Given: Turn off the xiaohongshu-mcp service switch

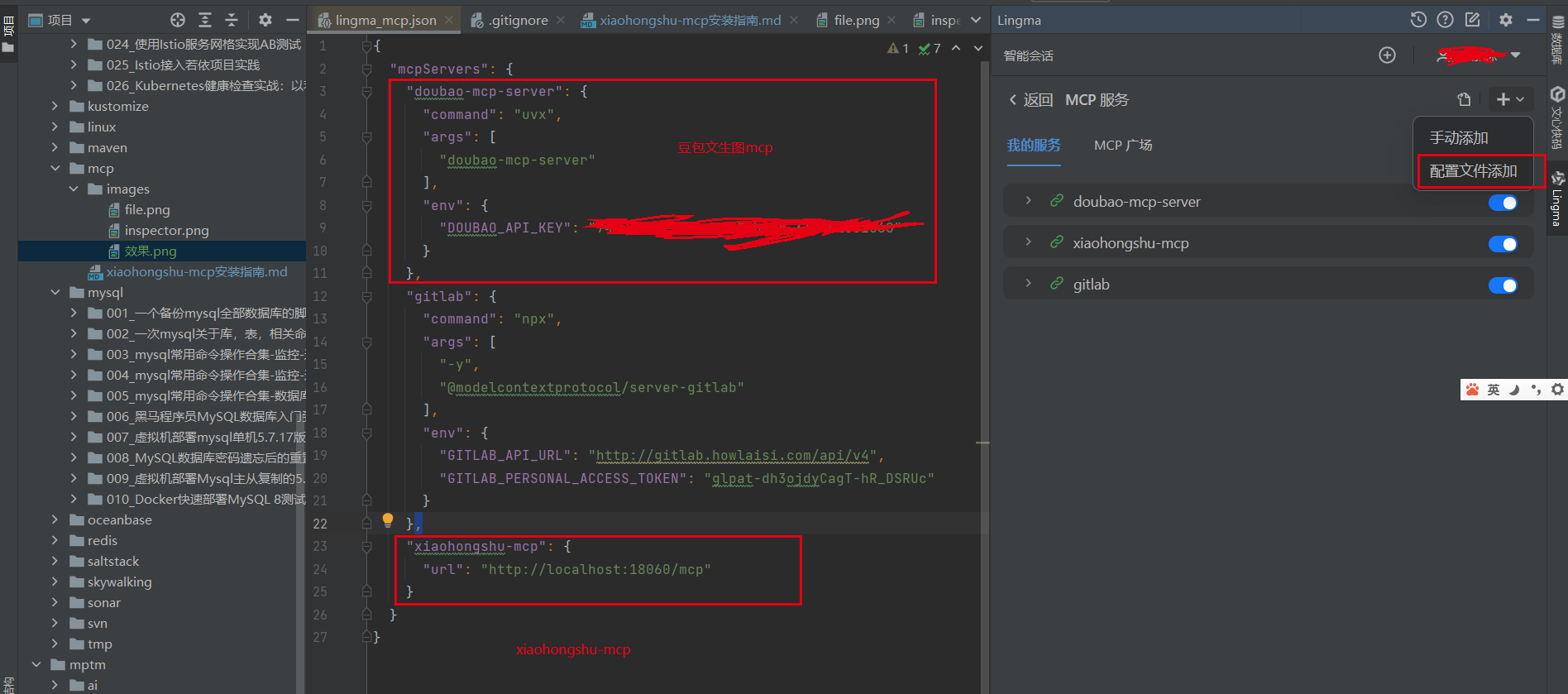Looking at the screenshot, I should pos(1502,244).
